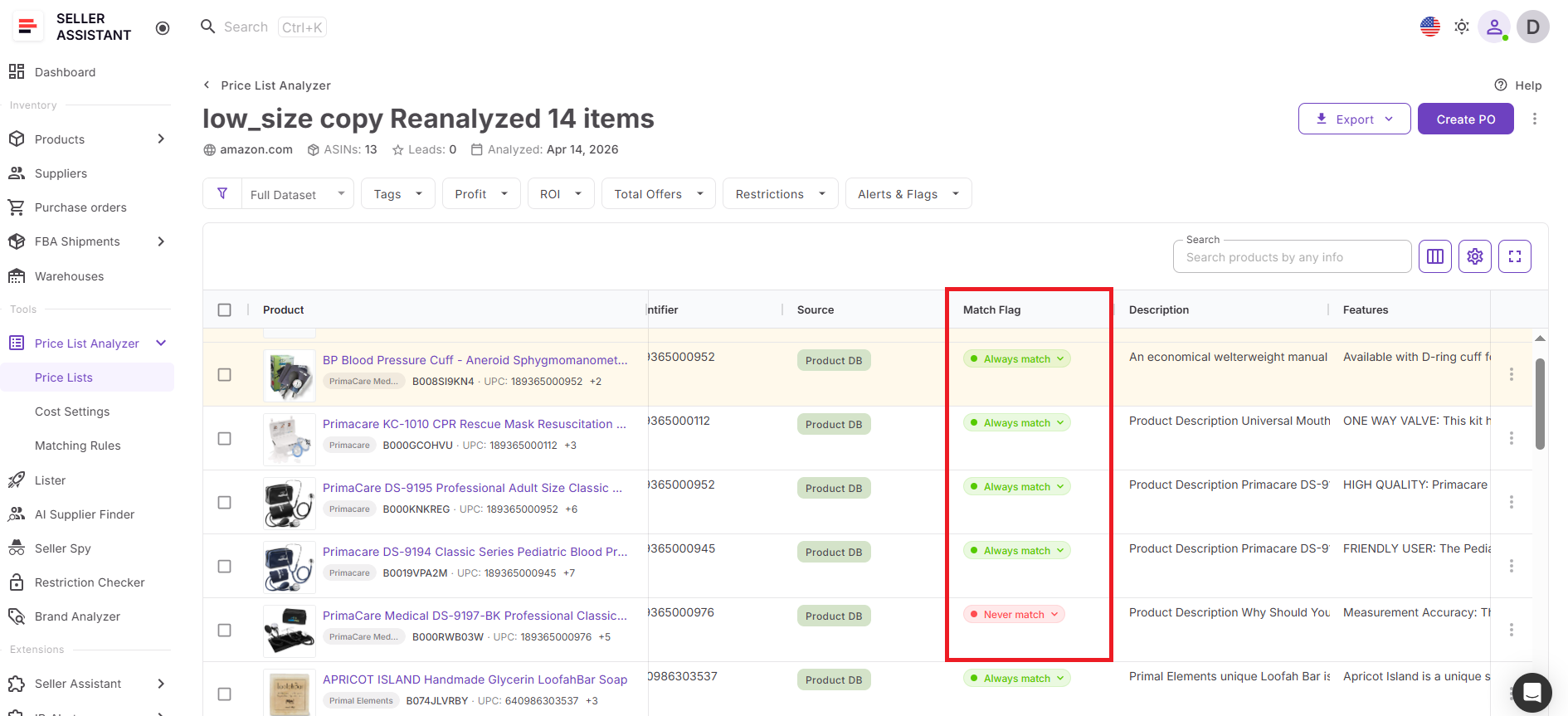The width and height of the screenshot is (1568, 716).
Task: Open the Warehouses sidebar icon
Action: click(x=17, y=276)
